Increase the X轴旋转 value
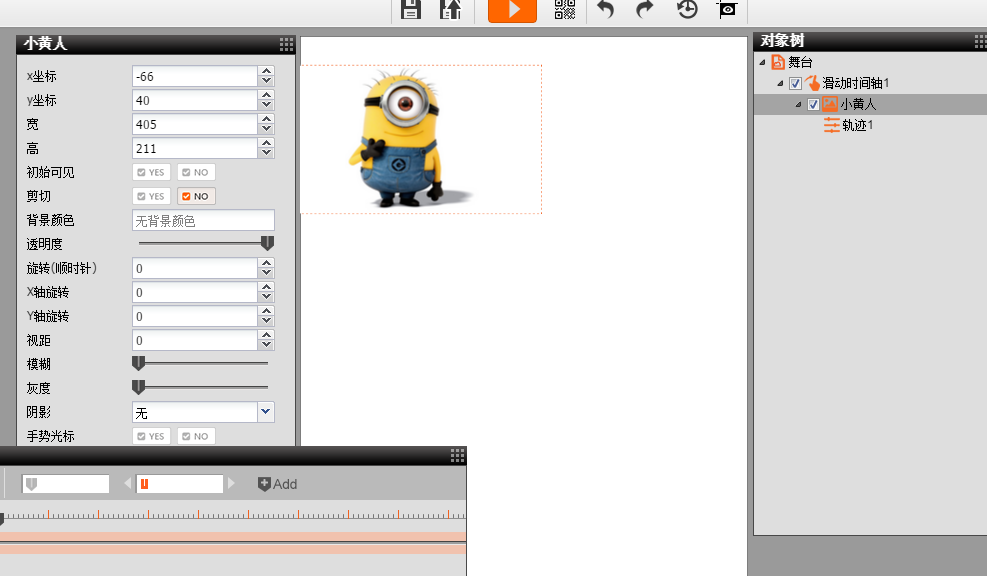The image size is (987, 576). (x=266, y=287)
